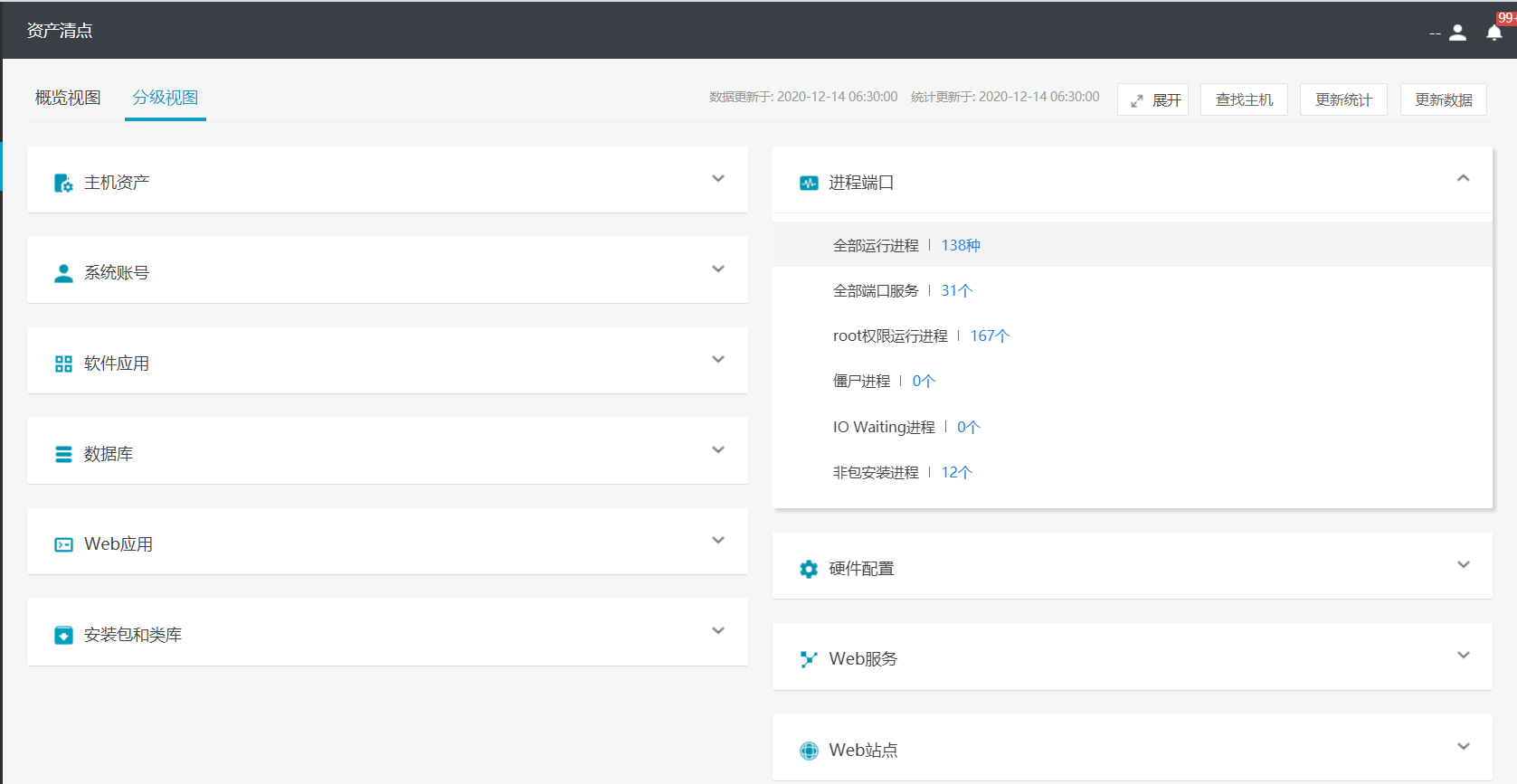The width and height of the screenshot is (1517, 784).
Task: Click the 进程端口 panel title
Action: 861,183
